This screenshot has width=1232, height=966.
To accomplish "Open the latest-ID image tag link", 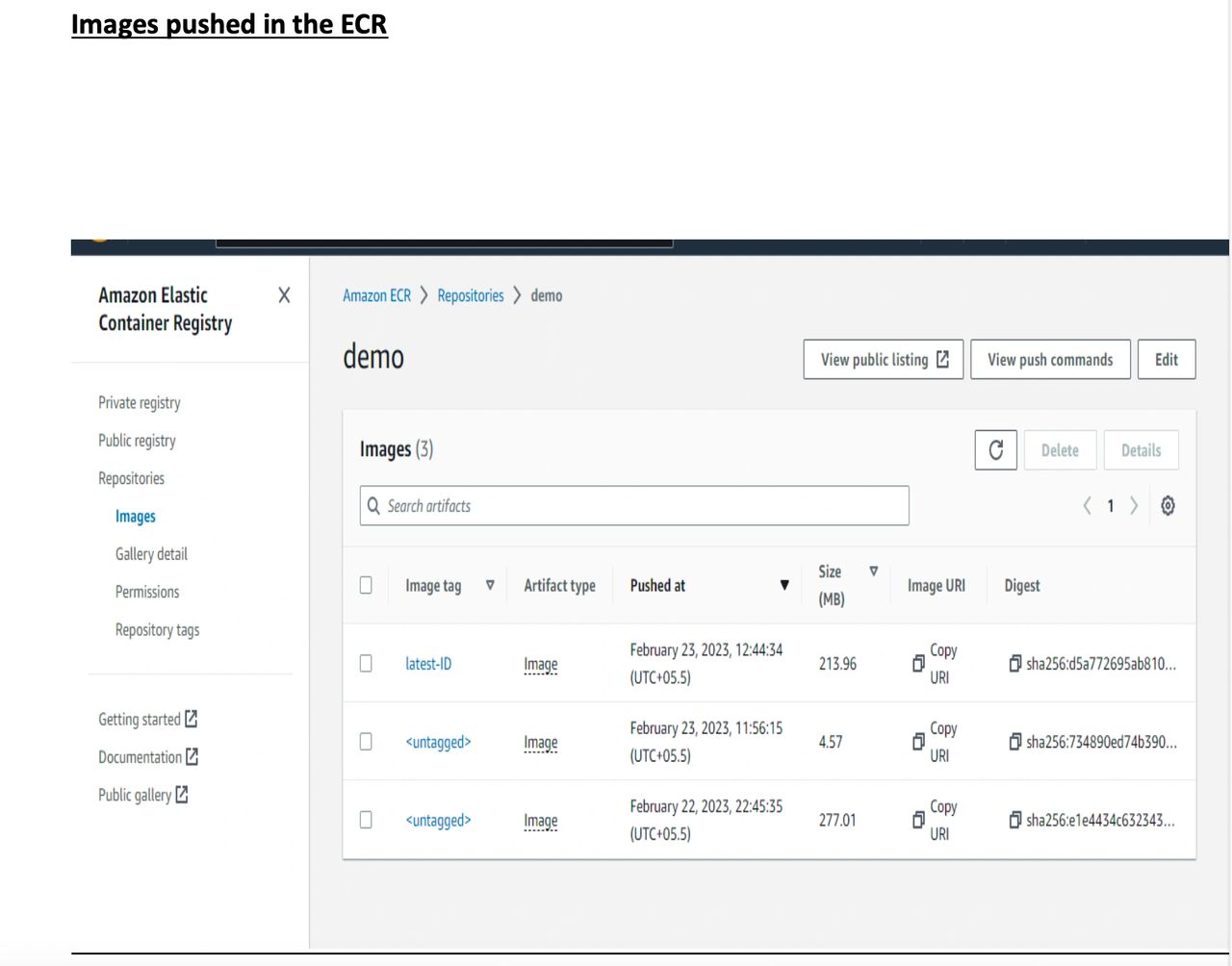I will pos(428,664).
